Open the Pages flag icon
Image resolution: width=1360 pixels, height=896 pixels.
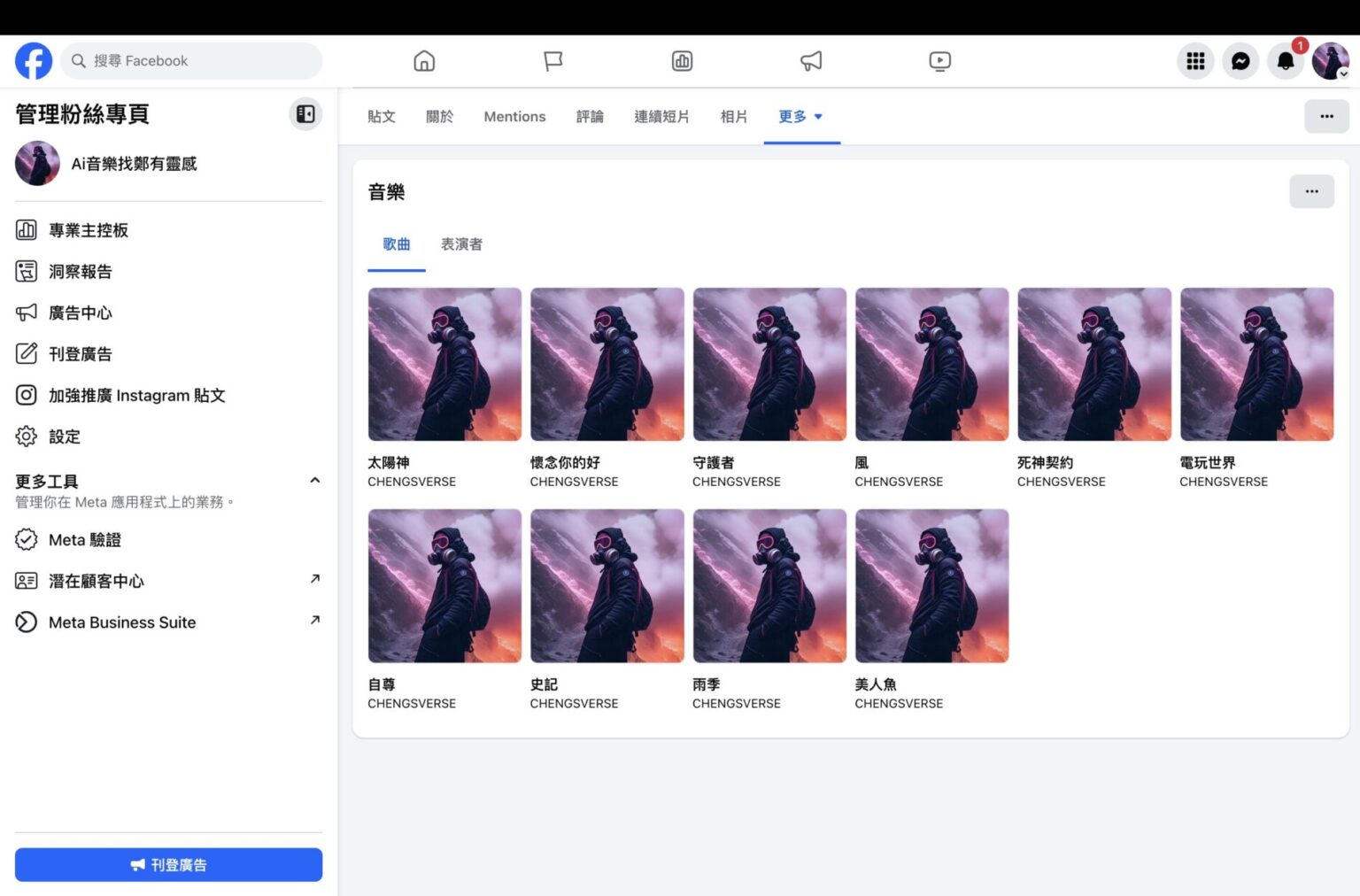tap(553, 61)
